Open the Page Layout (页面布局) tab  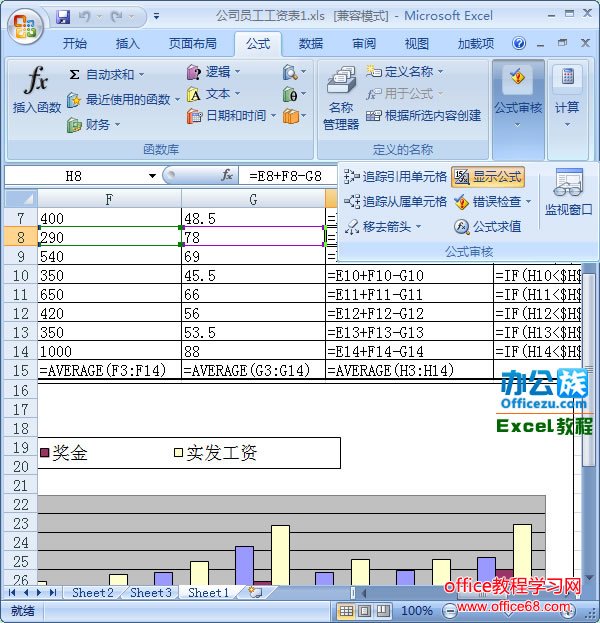tap(193, 43)
